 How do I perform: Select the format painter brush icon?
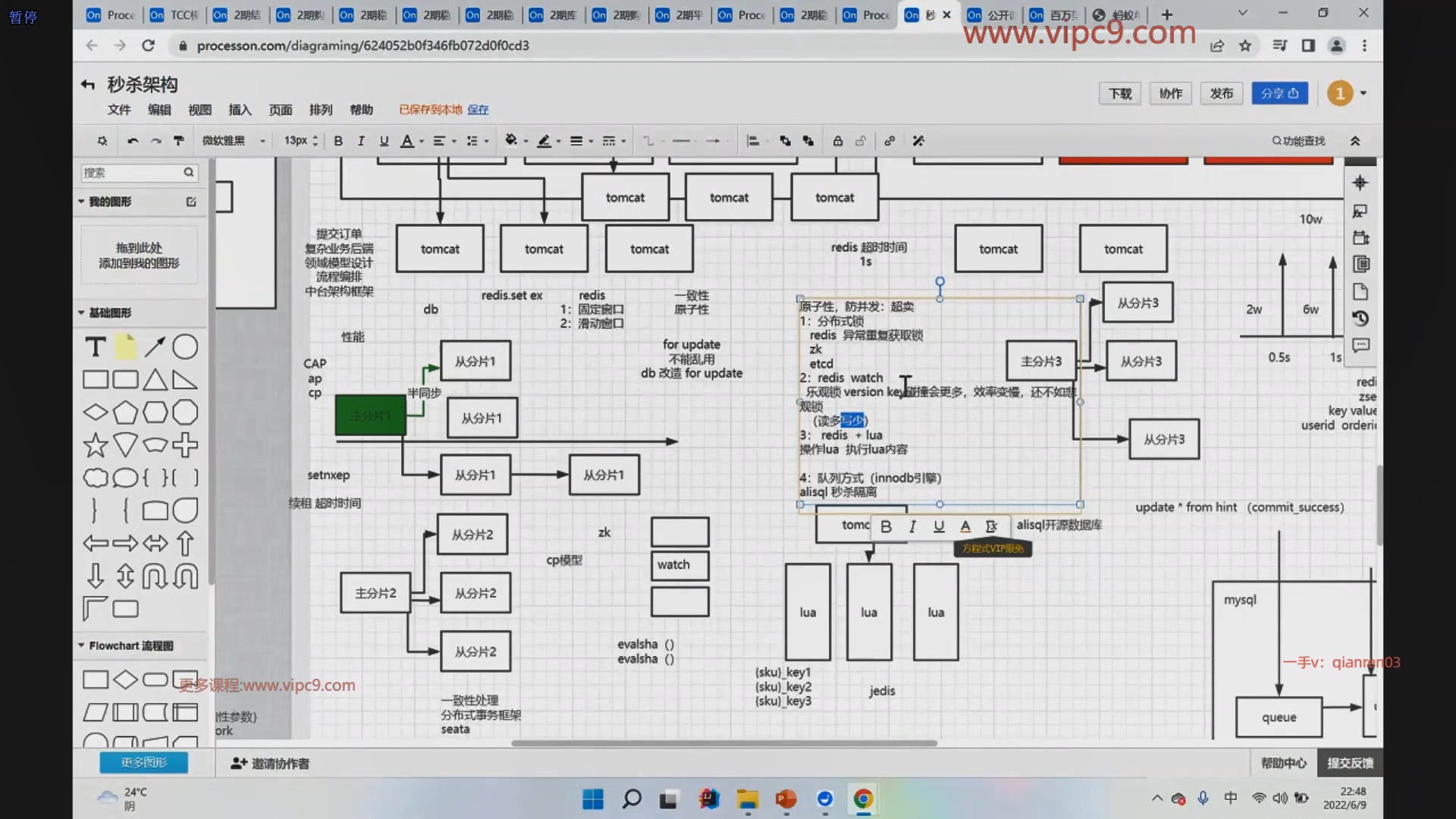click(x=179, y=141)
